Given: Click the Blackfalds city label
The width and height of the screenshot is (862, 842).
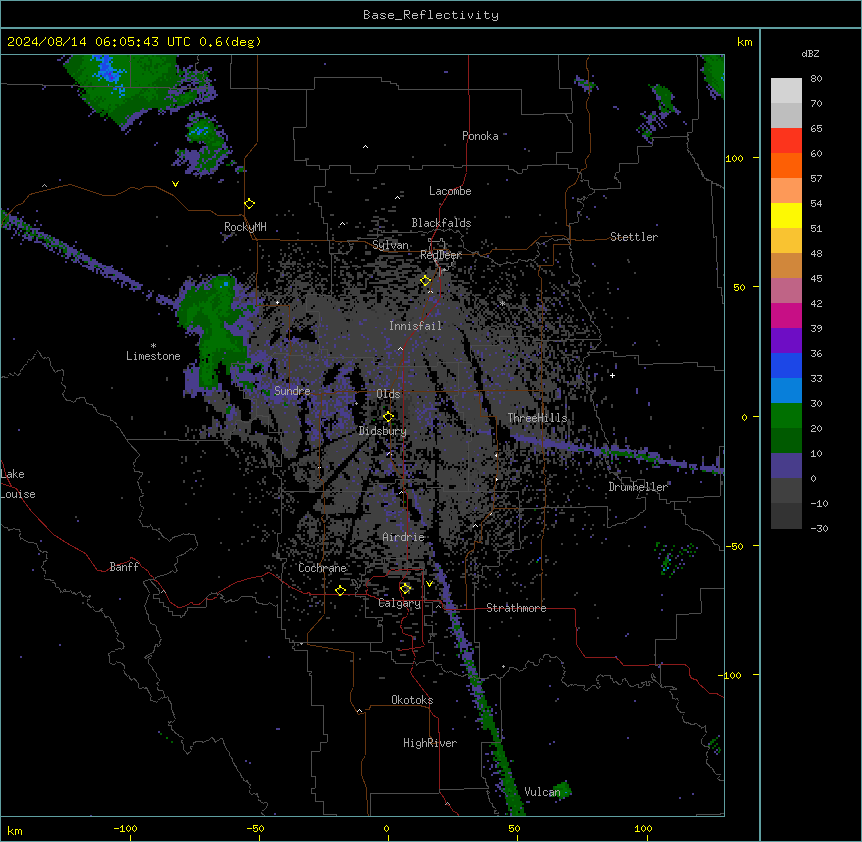Looking at the screenshot, I should coord(441,223).
